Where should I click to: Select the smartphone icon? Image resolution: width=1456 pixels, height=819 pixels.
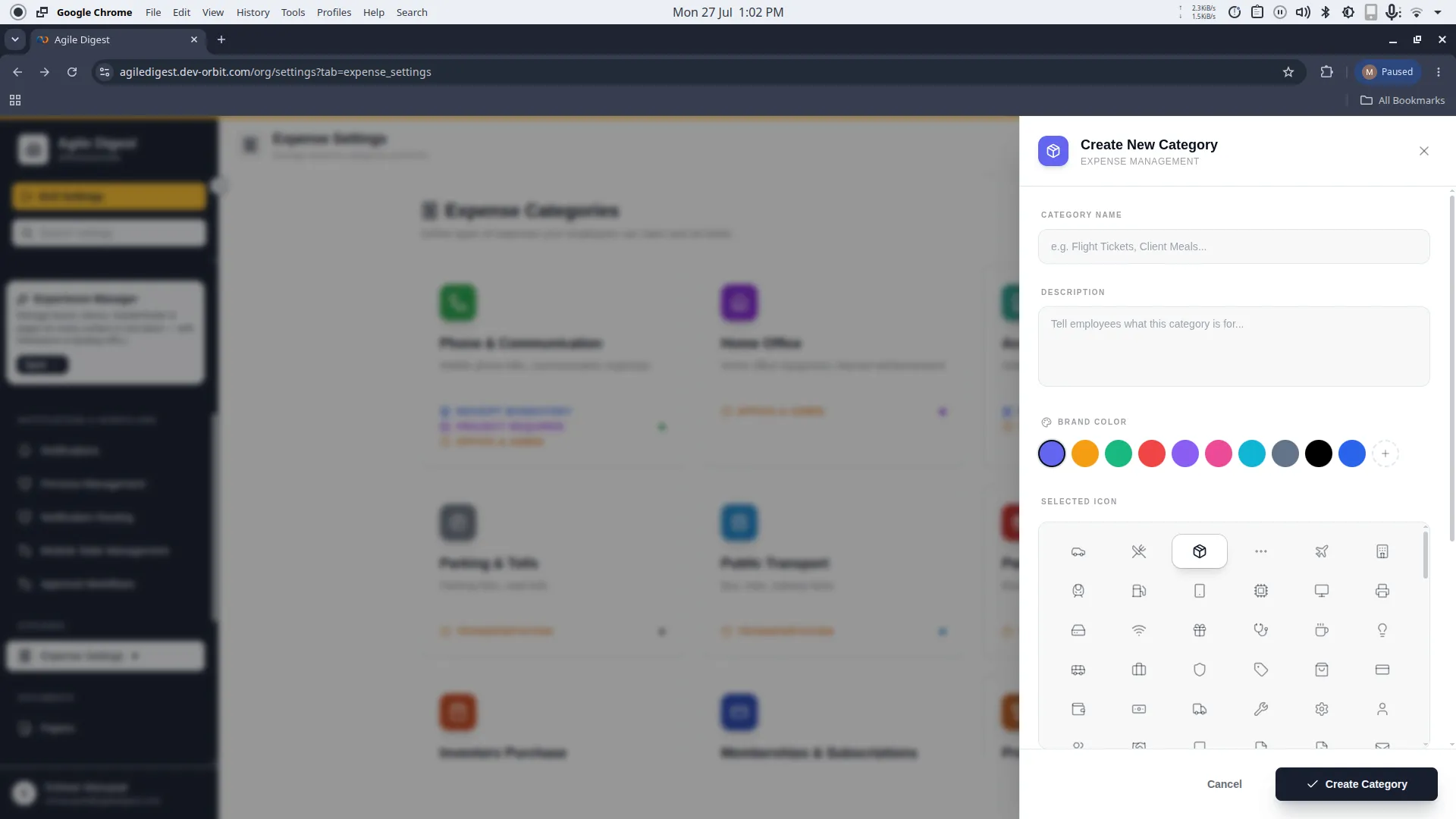point(1199,591)
